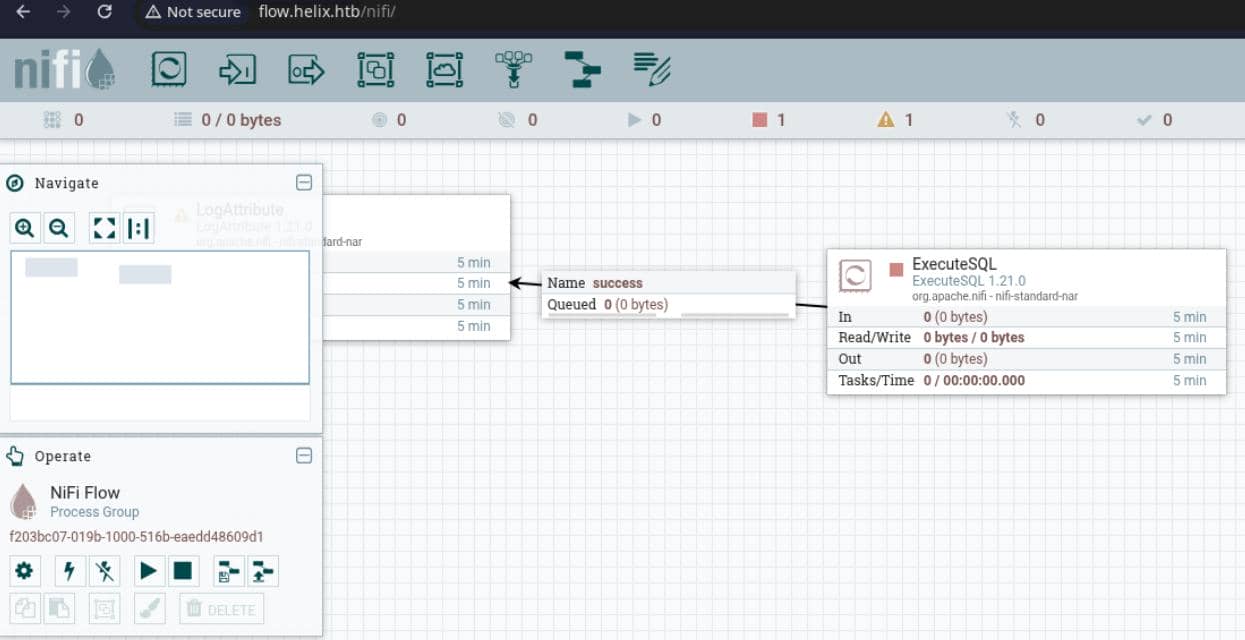Click the zoom in button in Navigate
1245x640 pixels.
25,228
